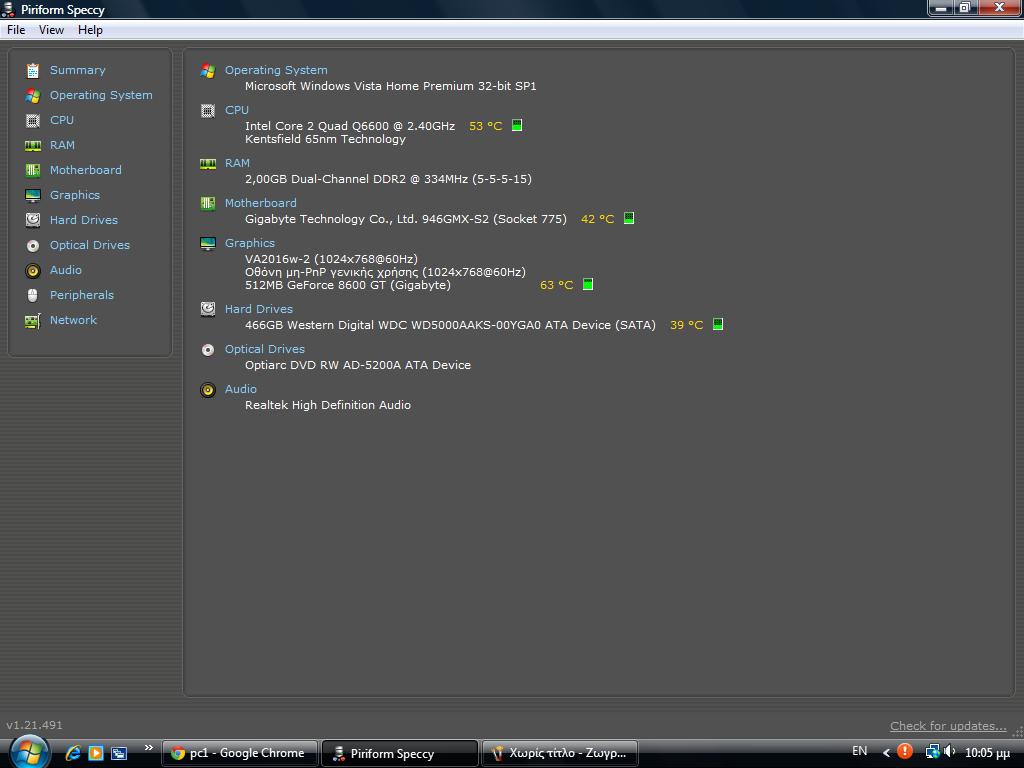This screenshot has height=768, width=1024.
Task: Open the Motherboard heading link in main panel
Action: (x=261, y=203)
